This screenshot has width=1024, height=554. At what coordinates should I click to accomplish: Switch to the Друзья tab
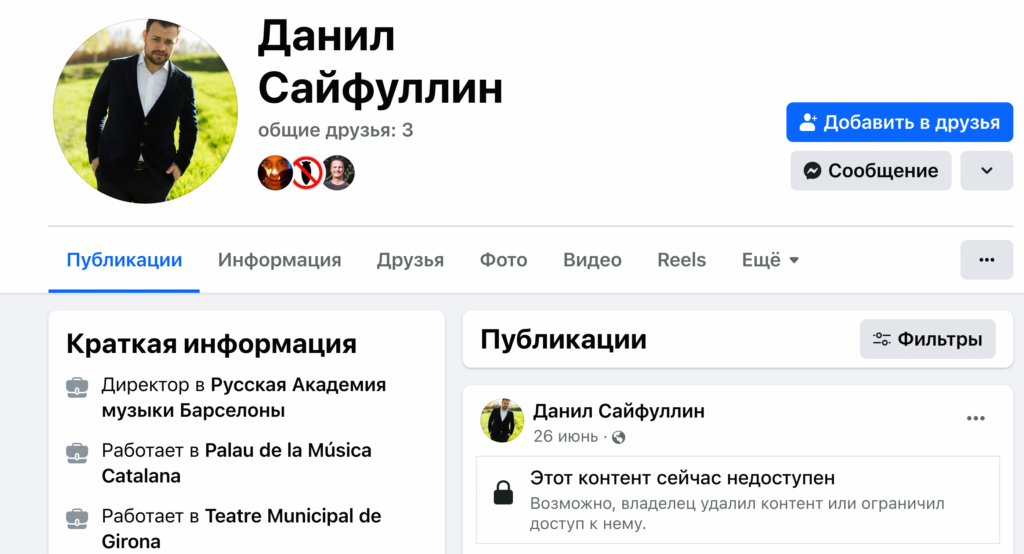[410, 260]
